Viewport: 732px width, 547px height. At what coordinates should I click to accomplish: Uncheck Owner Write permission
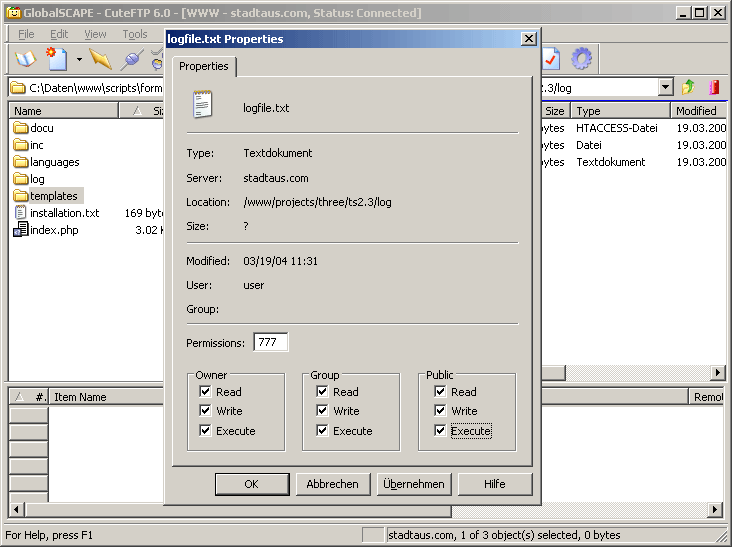205,410
